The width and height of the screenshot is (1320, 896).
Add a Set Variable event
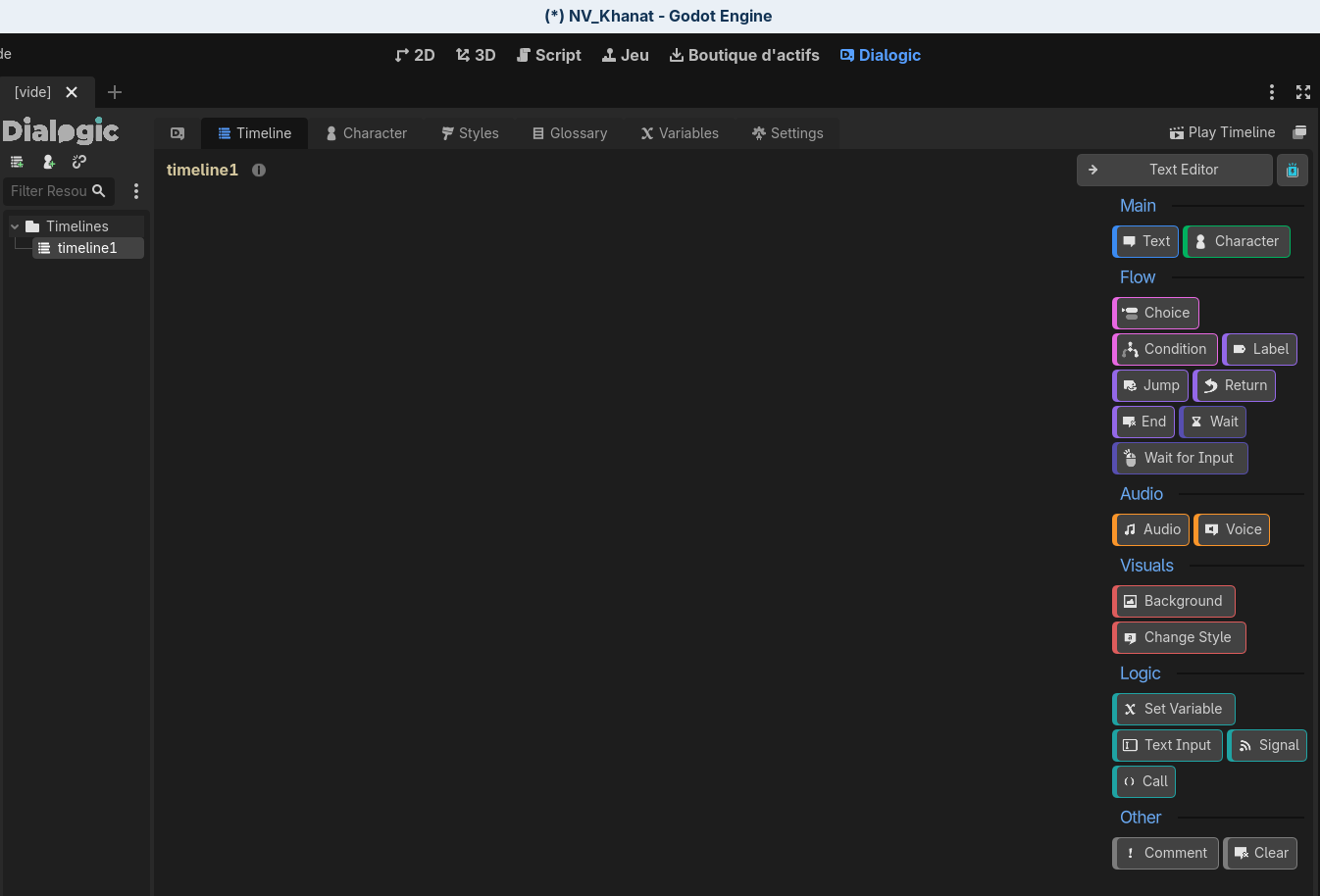pos(1174,709)
